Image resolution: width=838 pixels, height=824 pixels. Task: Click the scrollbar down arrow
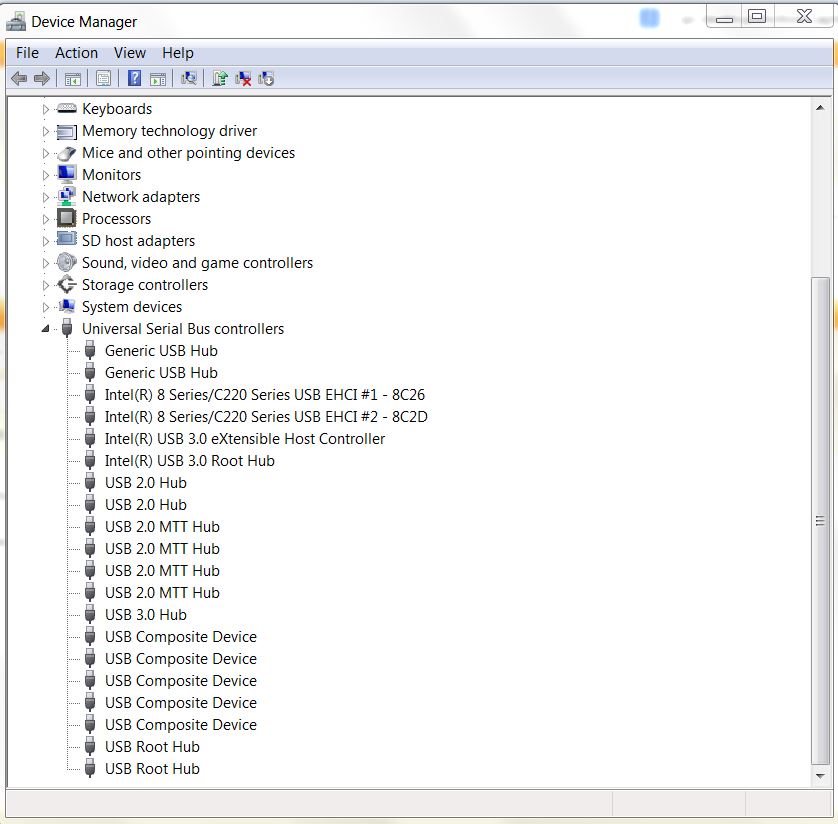pos(820,776)
